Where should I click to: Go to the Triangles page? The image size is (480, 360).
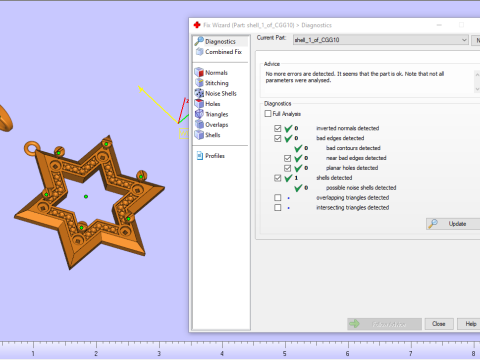click(x=217, y=114)
